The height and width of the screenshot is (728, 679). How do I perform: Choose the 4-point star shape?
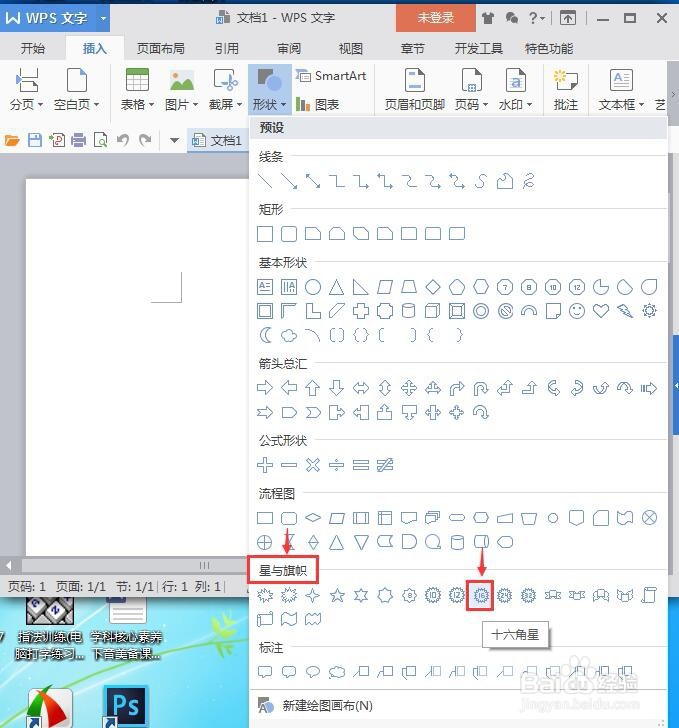click(313, 595)
